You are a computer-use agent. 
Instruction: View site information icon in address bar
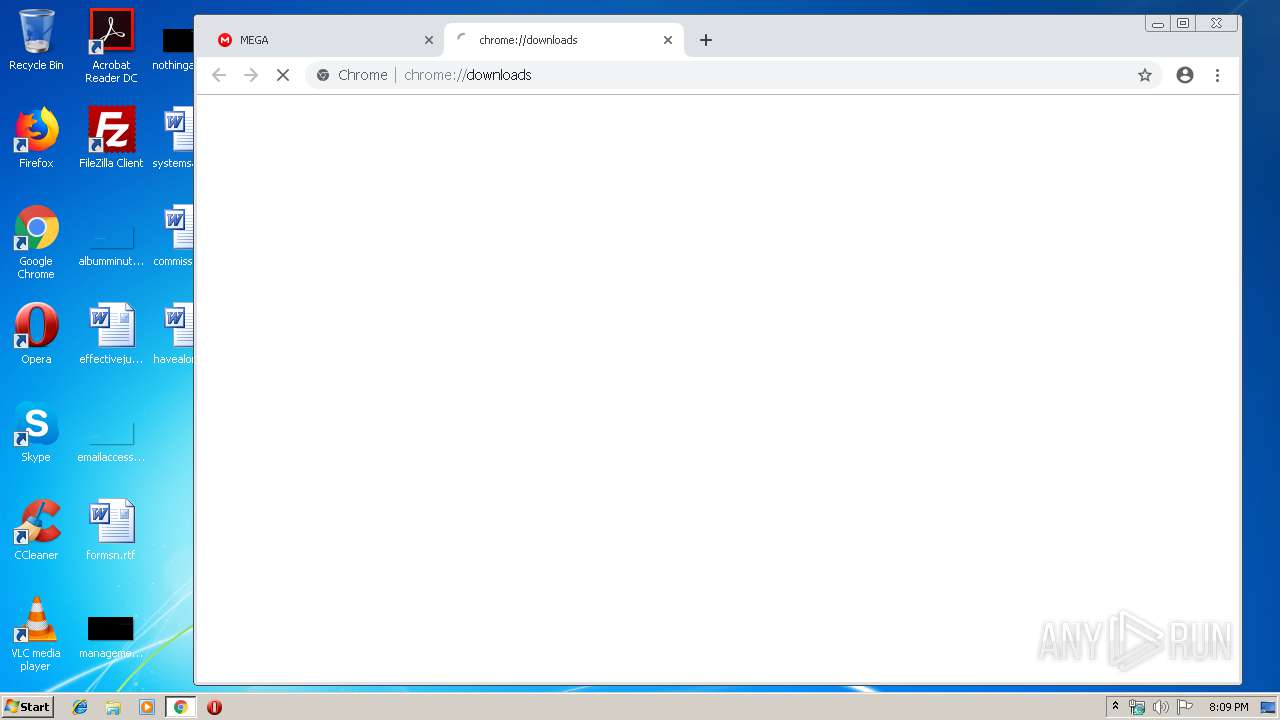(323, 75)
